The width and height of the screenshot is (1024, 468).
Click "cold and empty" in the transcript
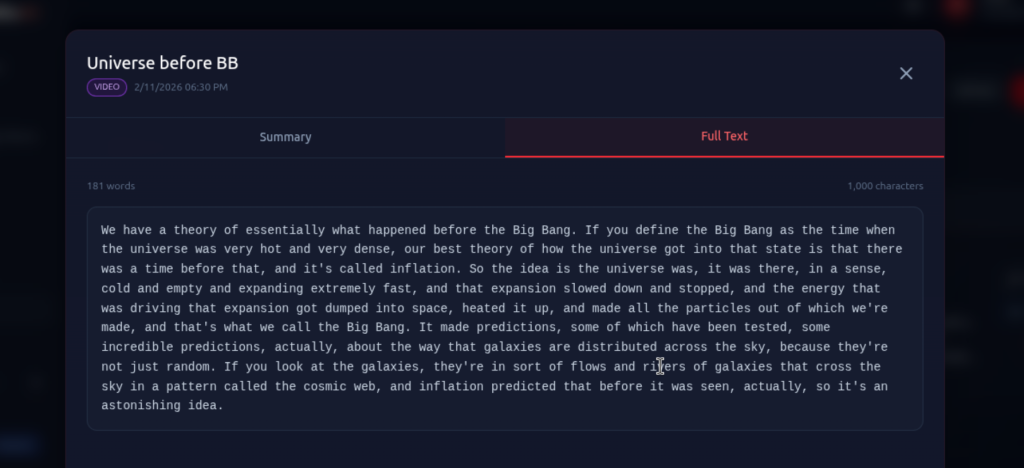150,289
